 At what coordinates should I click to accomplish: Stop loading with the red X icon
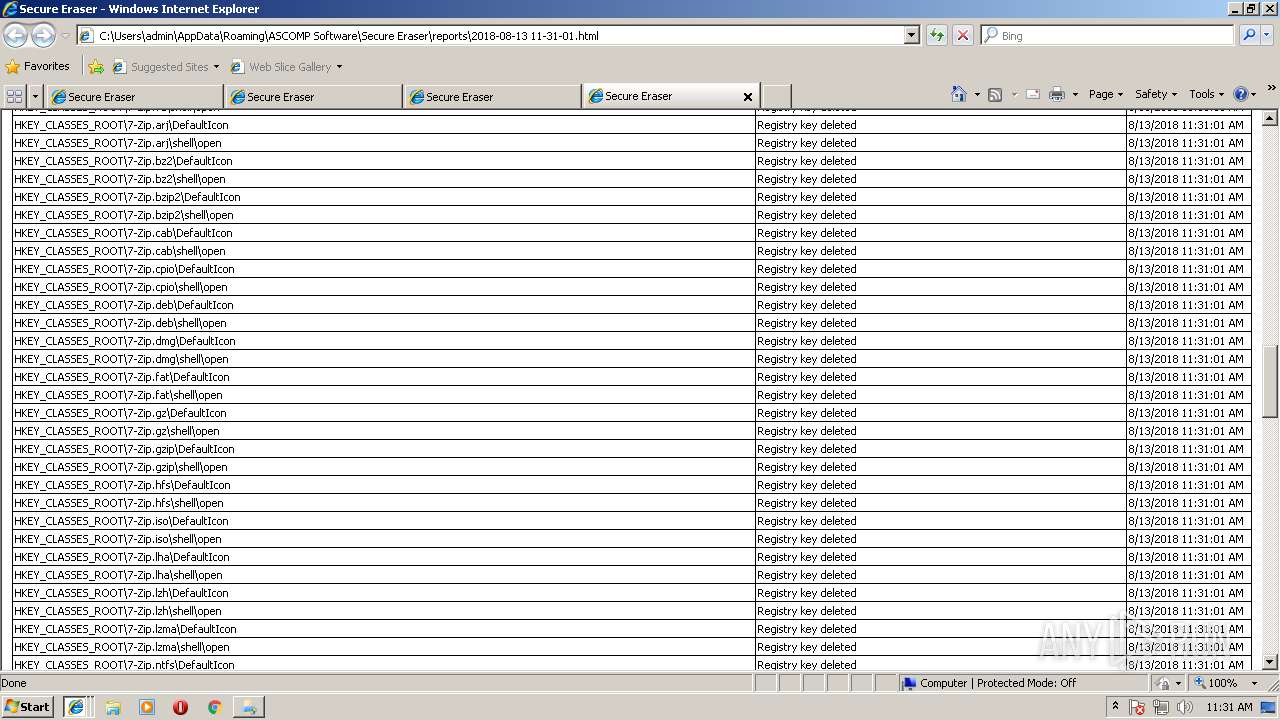point(962,35)
